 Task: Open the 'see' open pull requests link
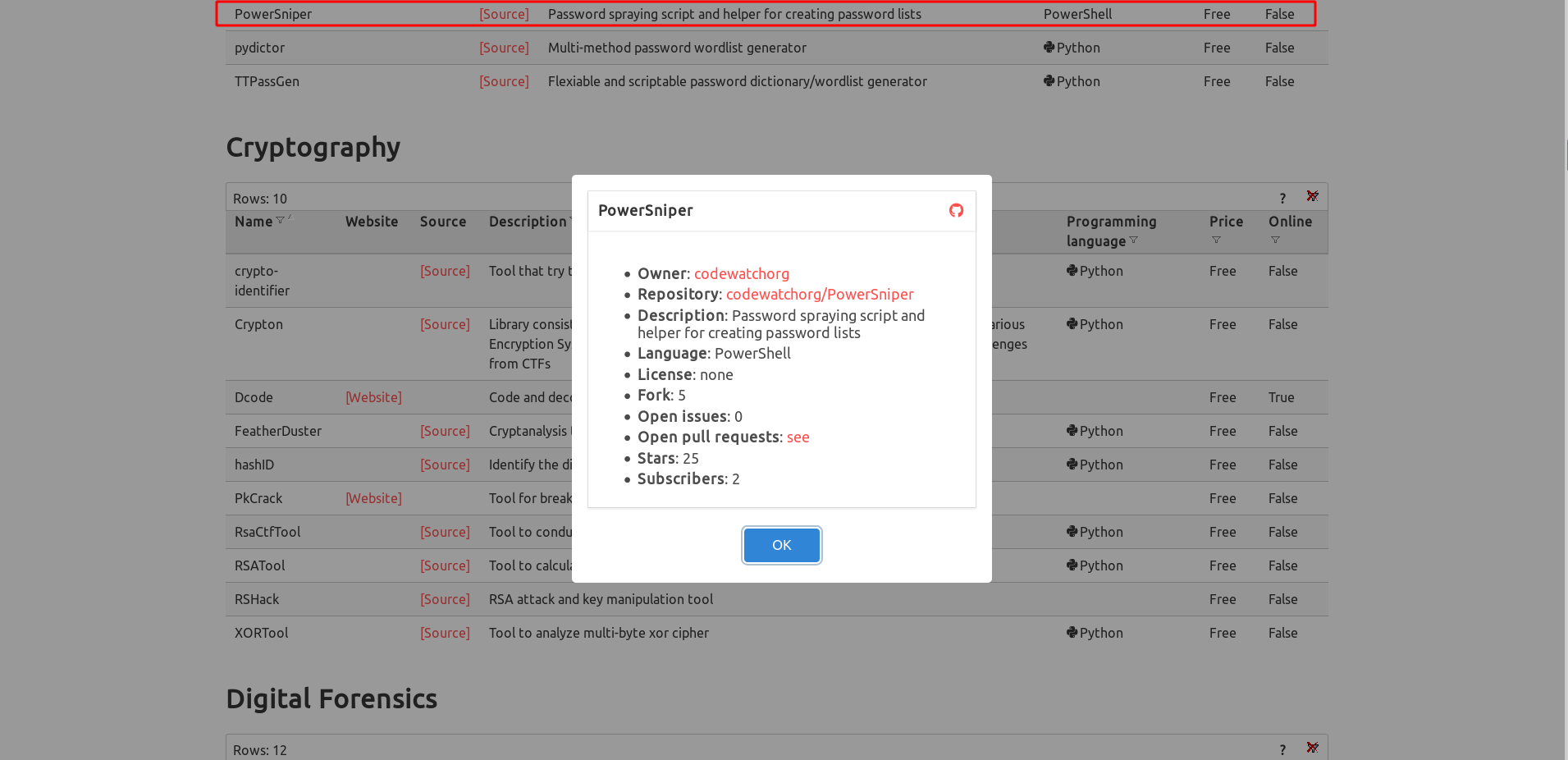point(798,437)
